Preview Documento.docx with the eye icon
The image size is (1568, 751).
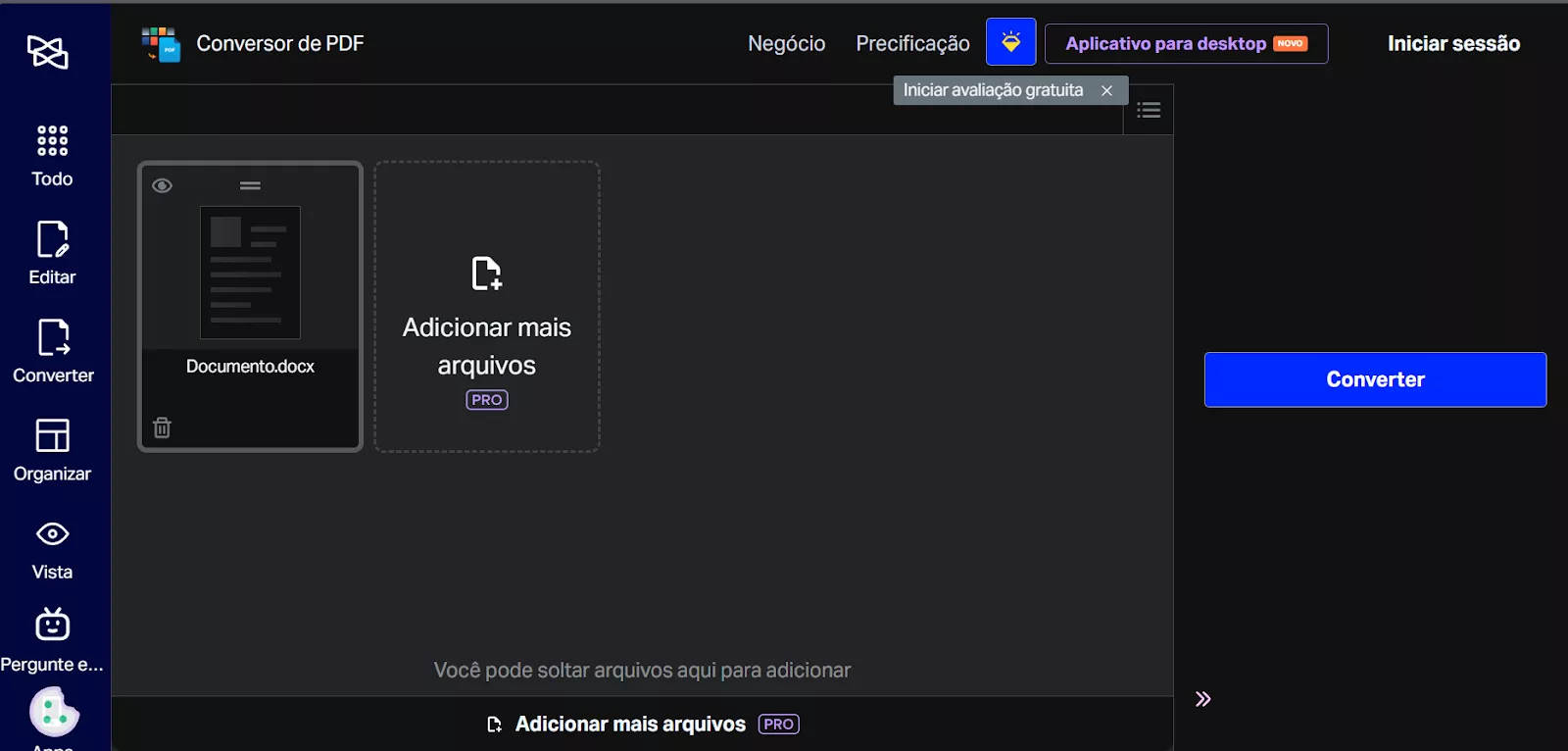(163, 185)
